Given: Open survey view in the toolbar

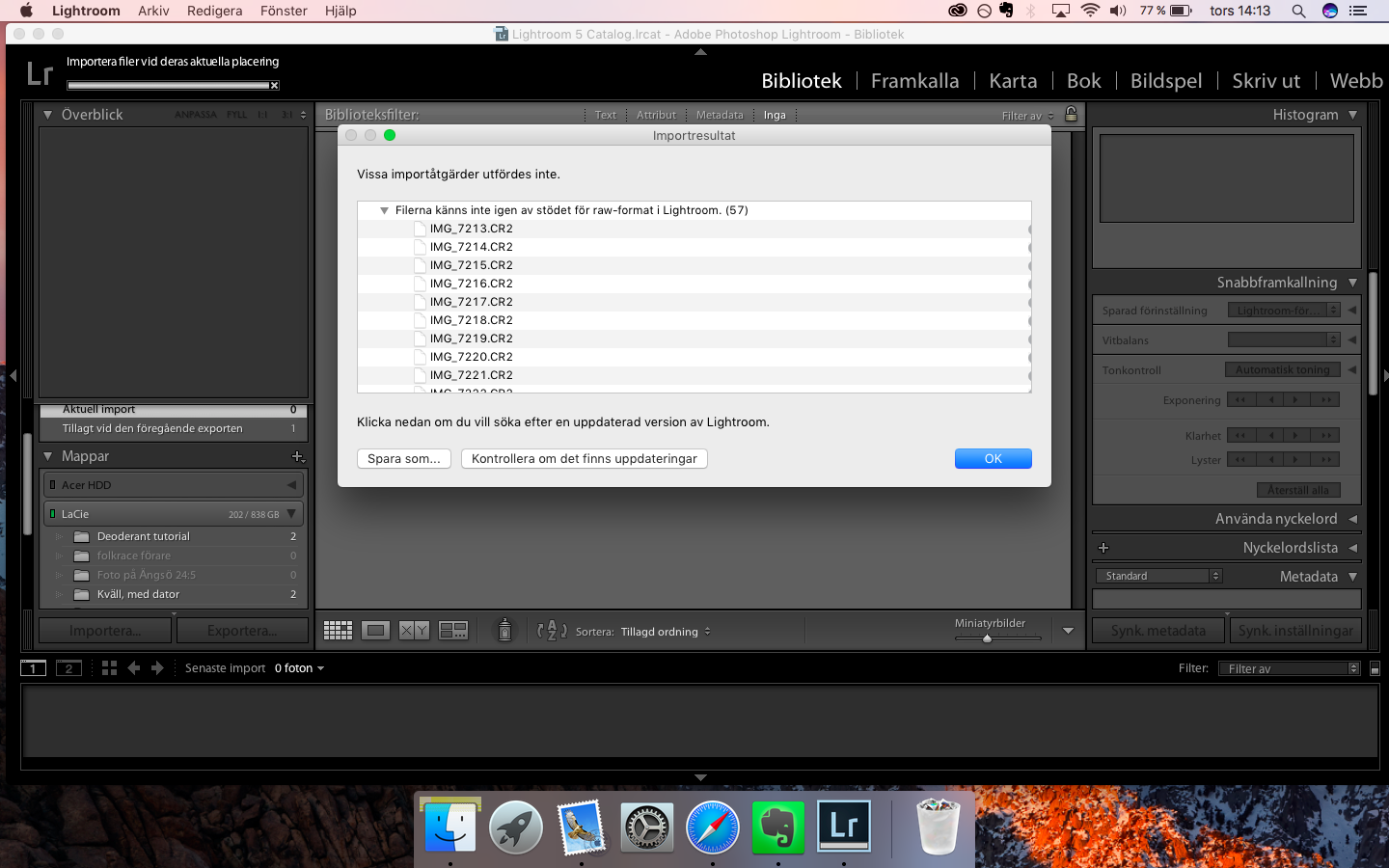Looking at the screenshot, I should (453, 631).
